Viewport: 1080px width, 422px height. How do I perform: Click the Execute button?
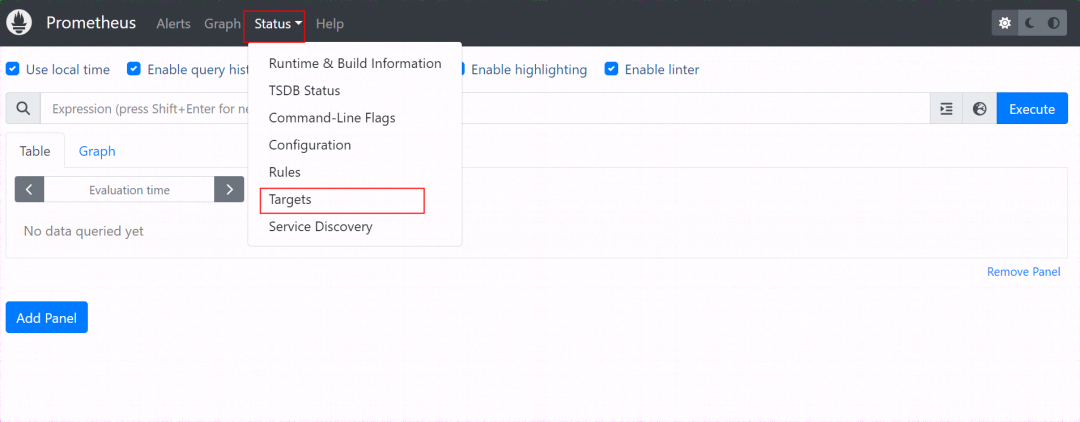point(1032,109)
